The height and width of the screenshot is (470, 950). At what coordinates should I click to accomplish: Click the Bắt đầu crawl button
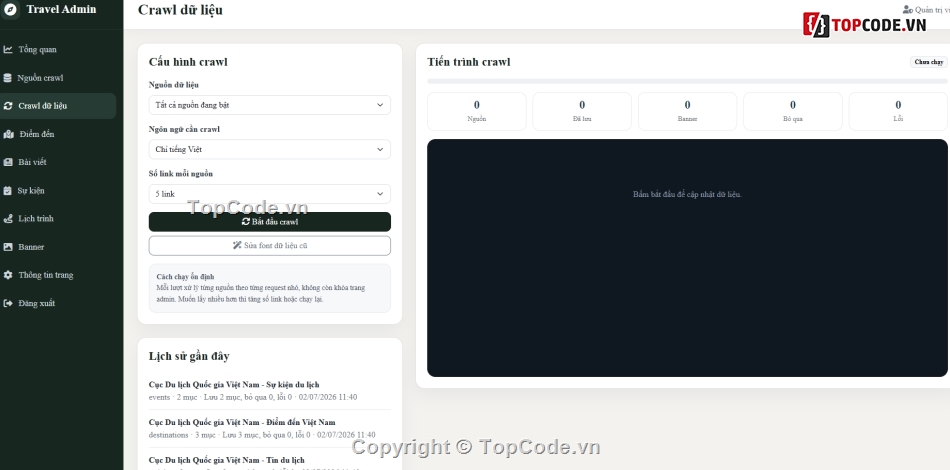point(270,222)
